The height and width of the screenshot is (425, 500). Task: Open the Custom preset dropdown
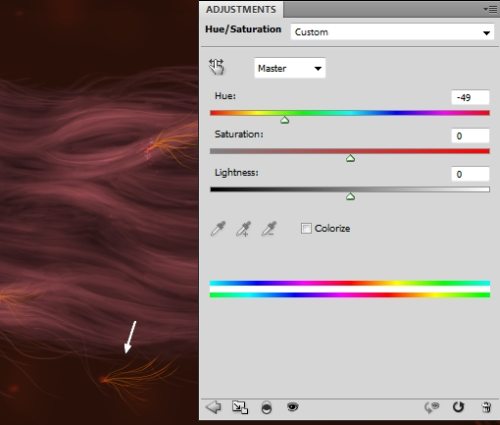[x=392, y=32]
